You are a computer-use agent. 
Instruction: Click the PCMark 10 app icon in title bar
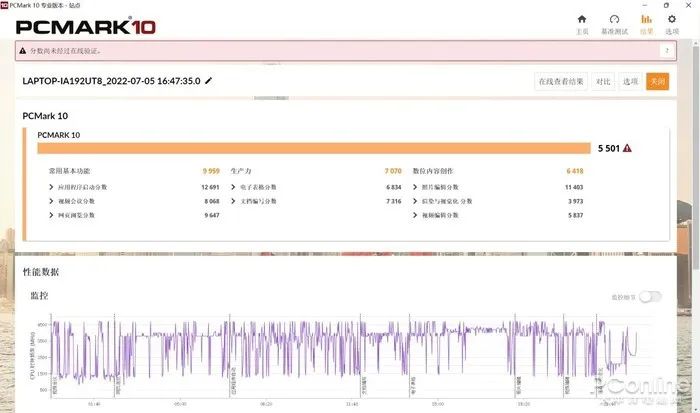click(4, 5)
